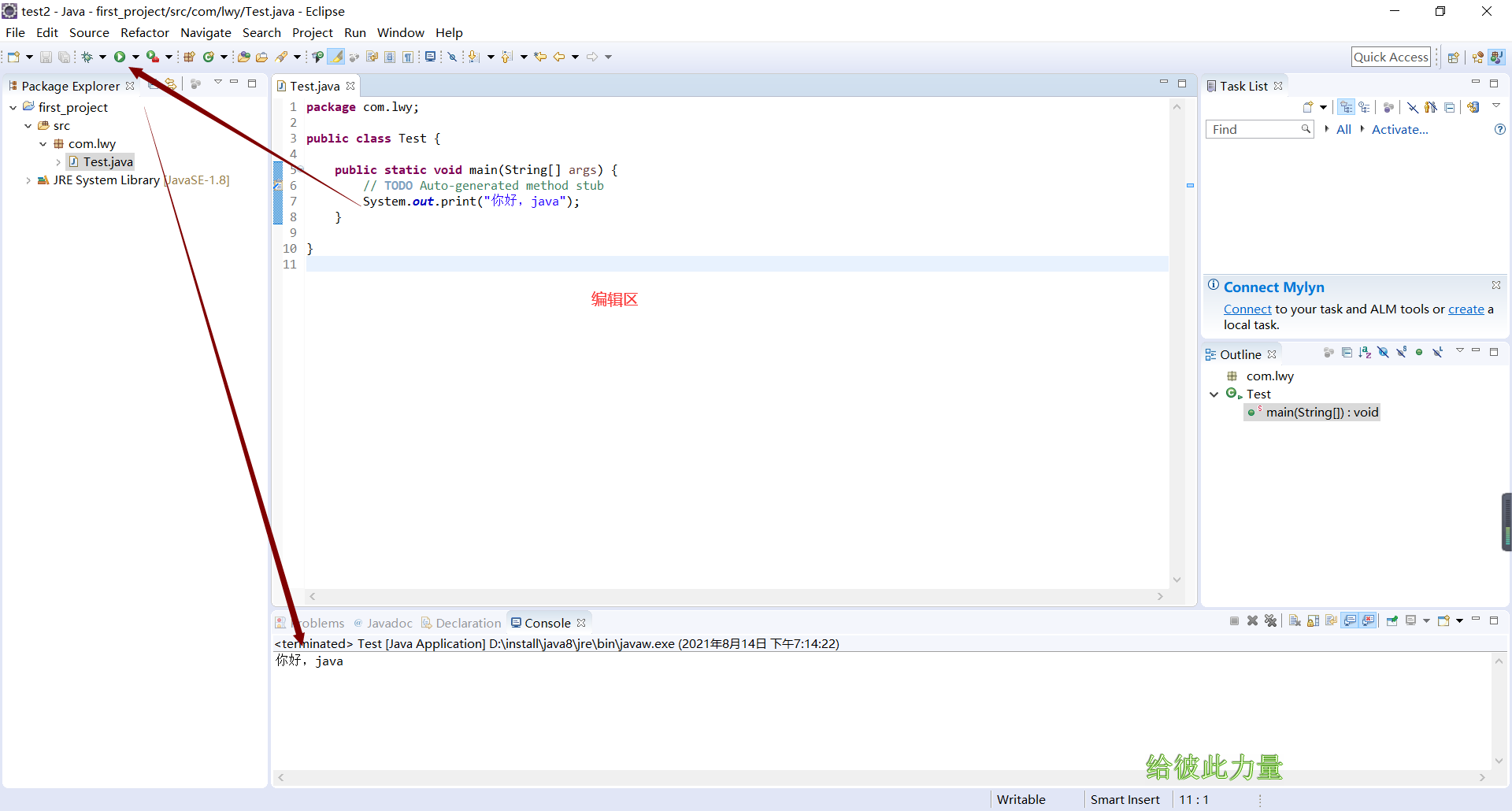
Task: Open the File menu
Action: pos(15,32)
